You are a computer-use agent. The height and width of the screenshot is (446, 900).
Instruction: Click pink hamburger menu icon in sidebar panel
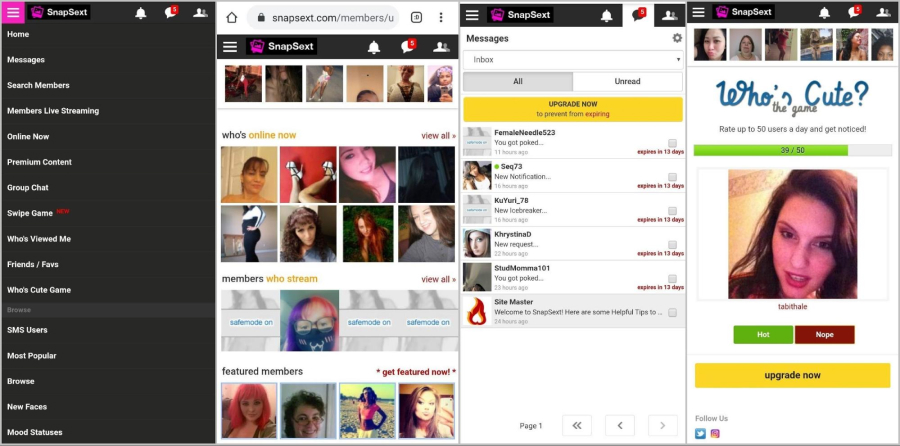pos(13,13)
